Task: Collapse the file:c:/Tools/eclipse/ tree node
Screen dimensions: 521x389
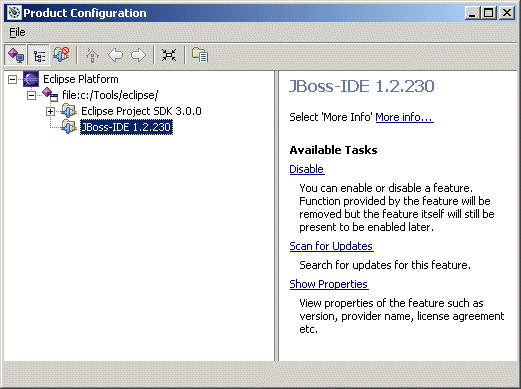Action: pos(31,95)
